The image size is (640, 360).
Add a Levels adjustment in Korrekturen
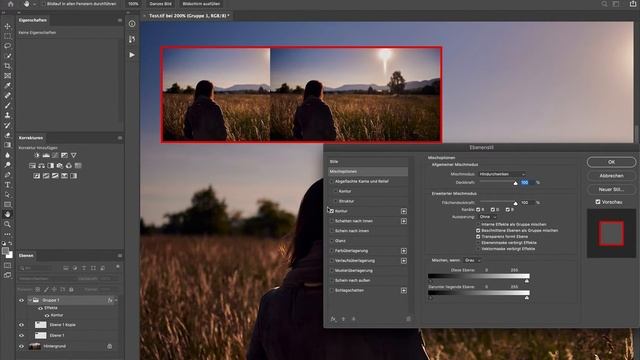pyautogui.click(x=46, y=156)
